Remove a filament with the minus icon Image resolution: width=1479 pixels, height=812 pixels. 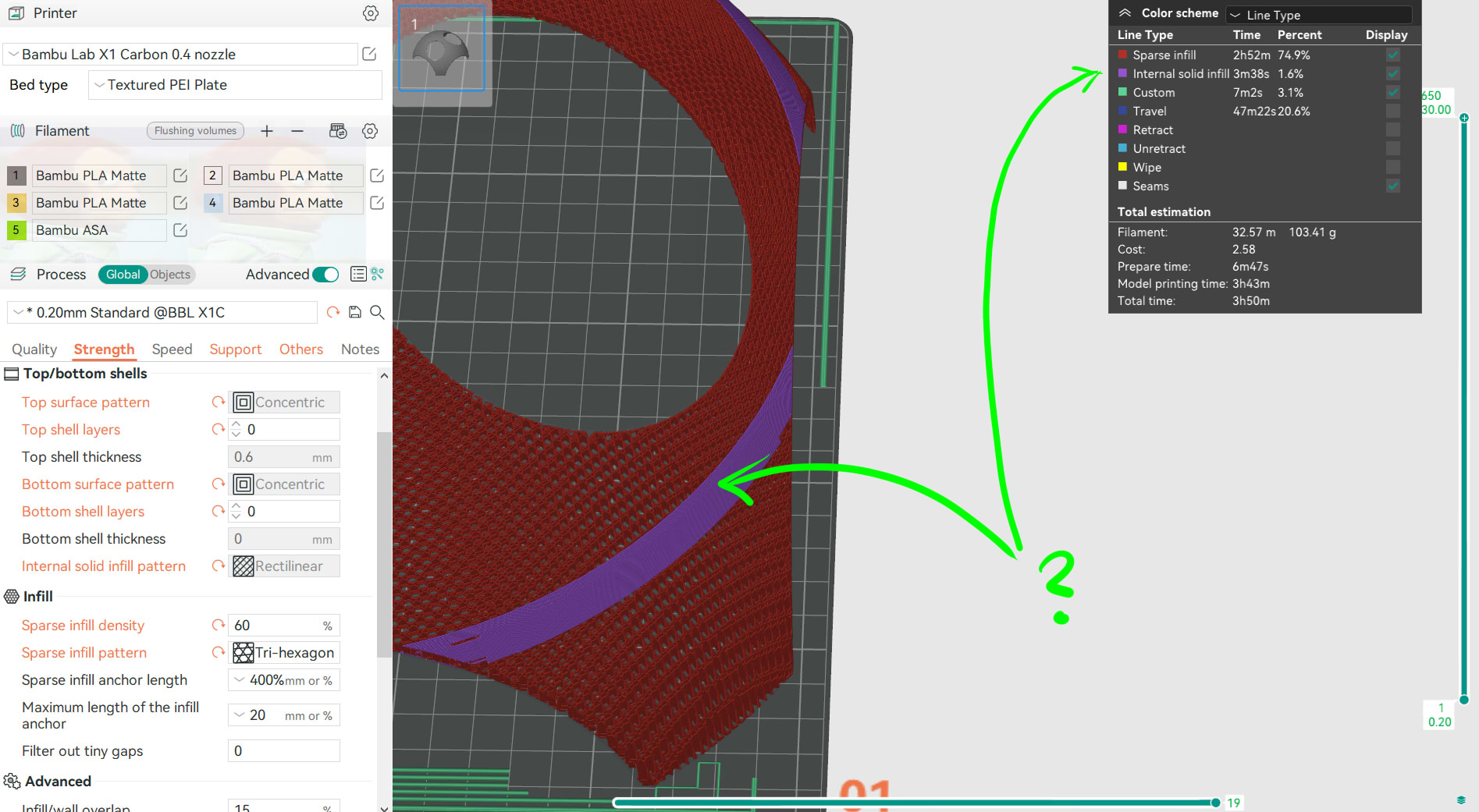(x=297, y=131)
